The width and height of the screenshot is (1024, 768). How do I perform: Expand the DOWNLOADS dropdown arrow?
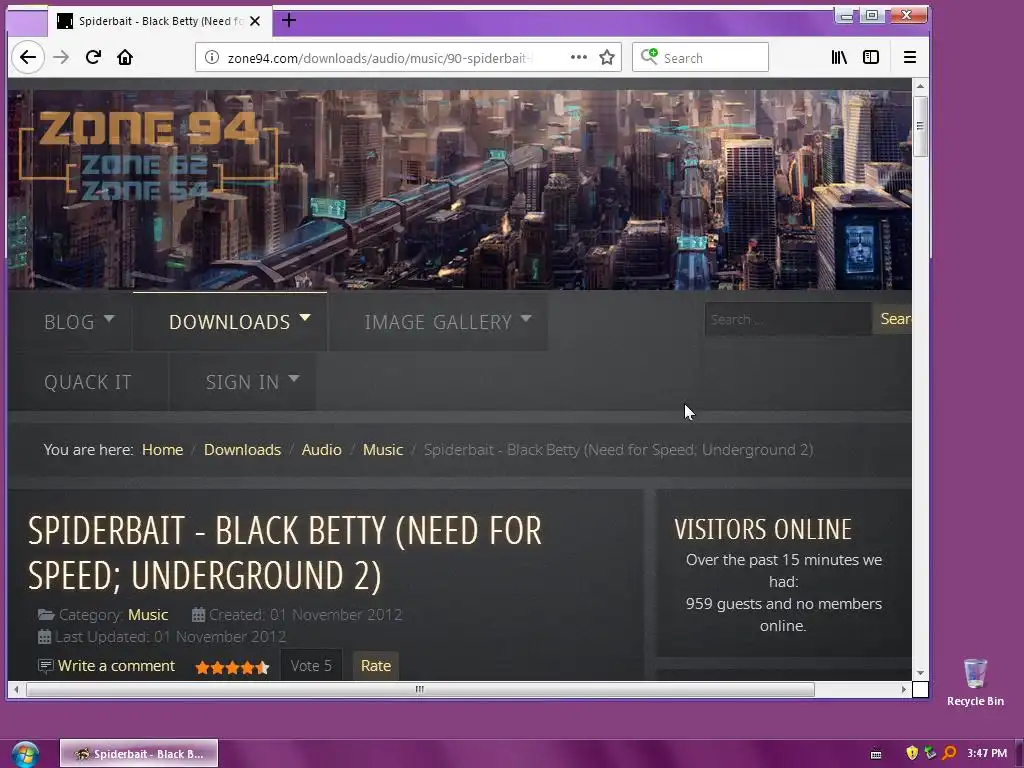[304, 318]
